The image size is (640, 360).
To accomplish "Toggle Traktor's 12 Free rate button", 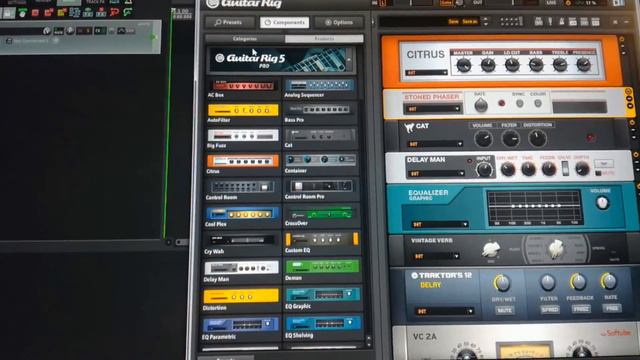I will [x=611, y=308].
